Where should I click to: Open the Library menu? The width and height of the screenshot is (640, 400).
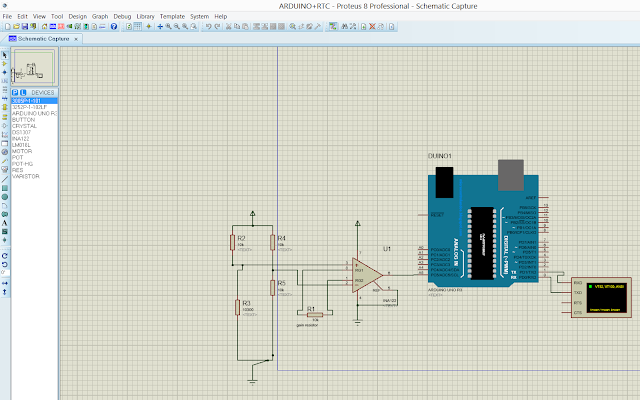(145, 16)
